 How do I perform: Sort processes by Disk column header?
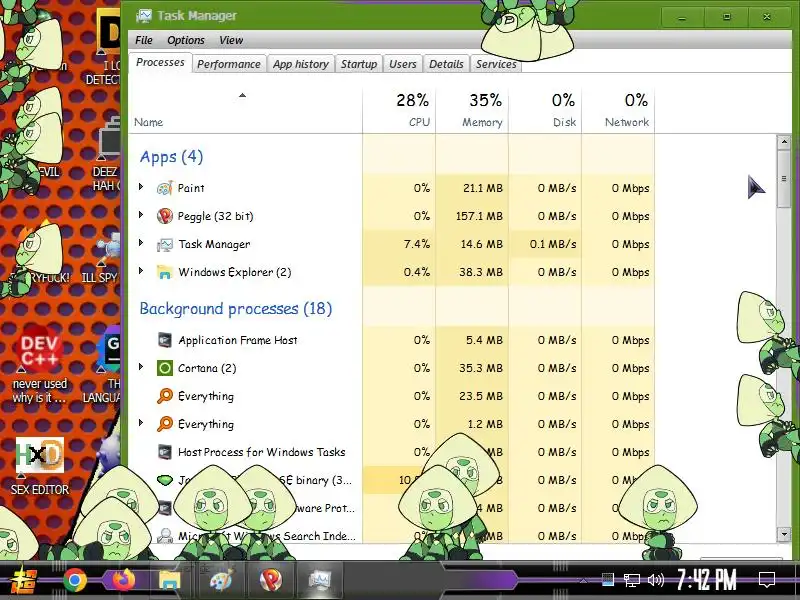(x=545, y=111)
